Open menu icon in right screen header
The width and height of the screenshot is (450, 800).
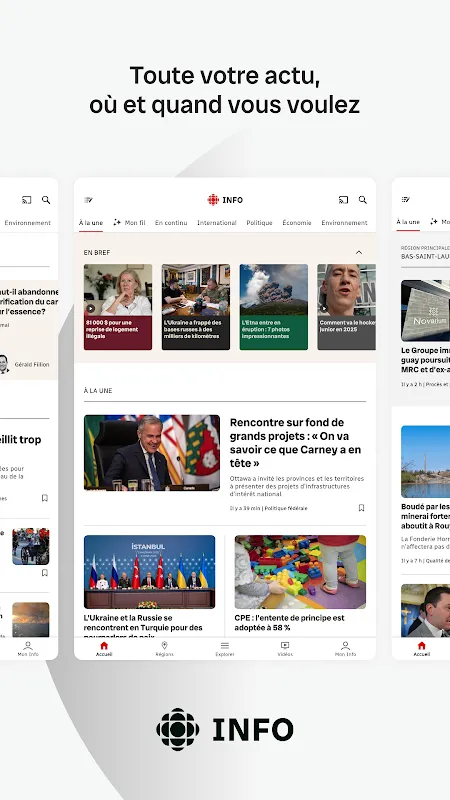406,200
